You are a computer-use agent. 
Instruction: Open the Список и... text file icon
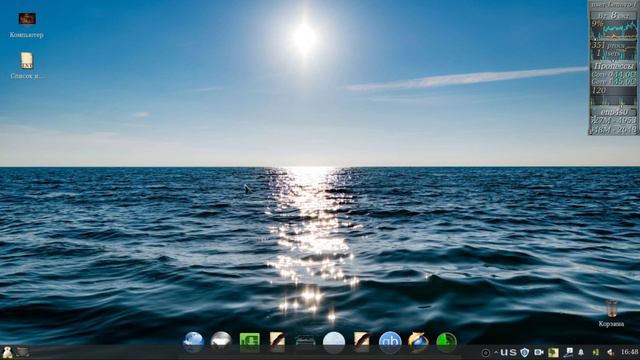point(27,60)
